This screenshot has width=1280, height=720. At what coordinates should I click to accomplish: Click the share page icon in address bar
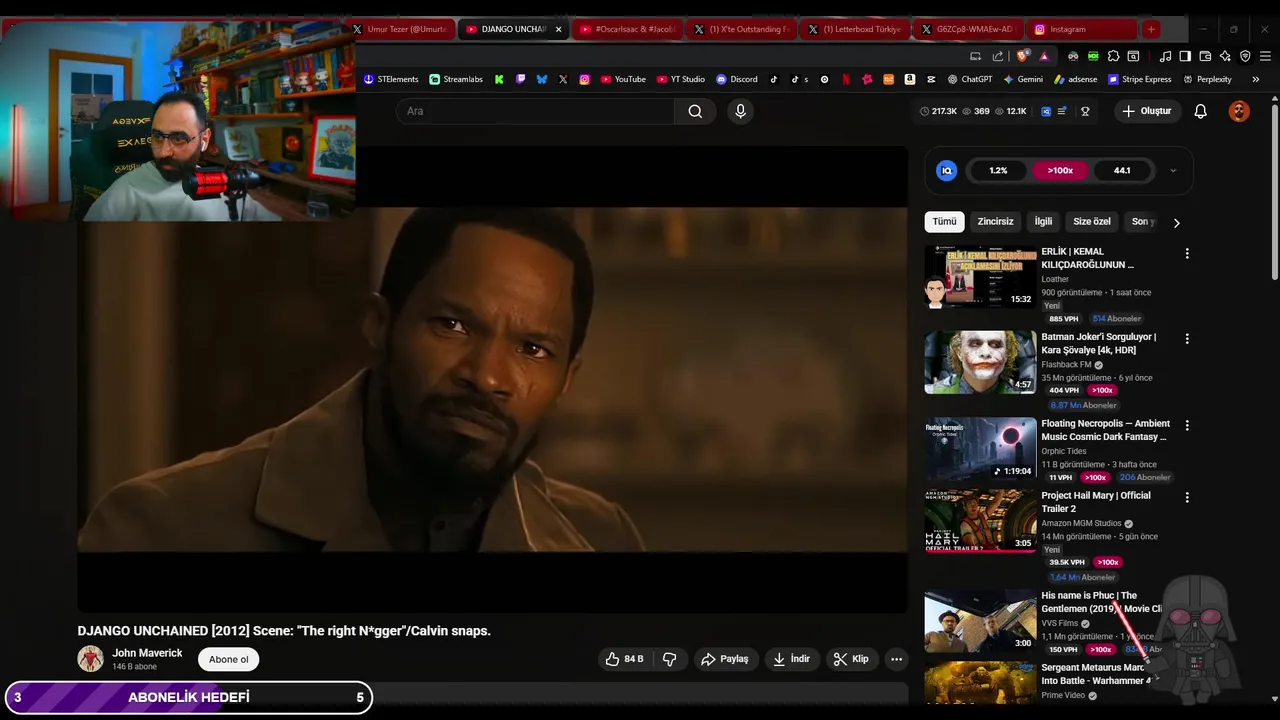(997, 56)
